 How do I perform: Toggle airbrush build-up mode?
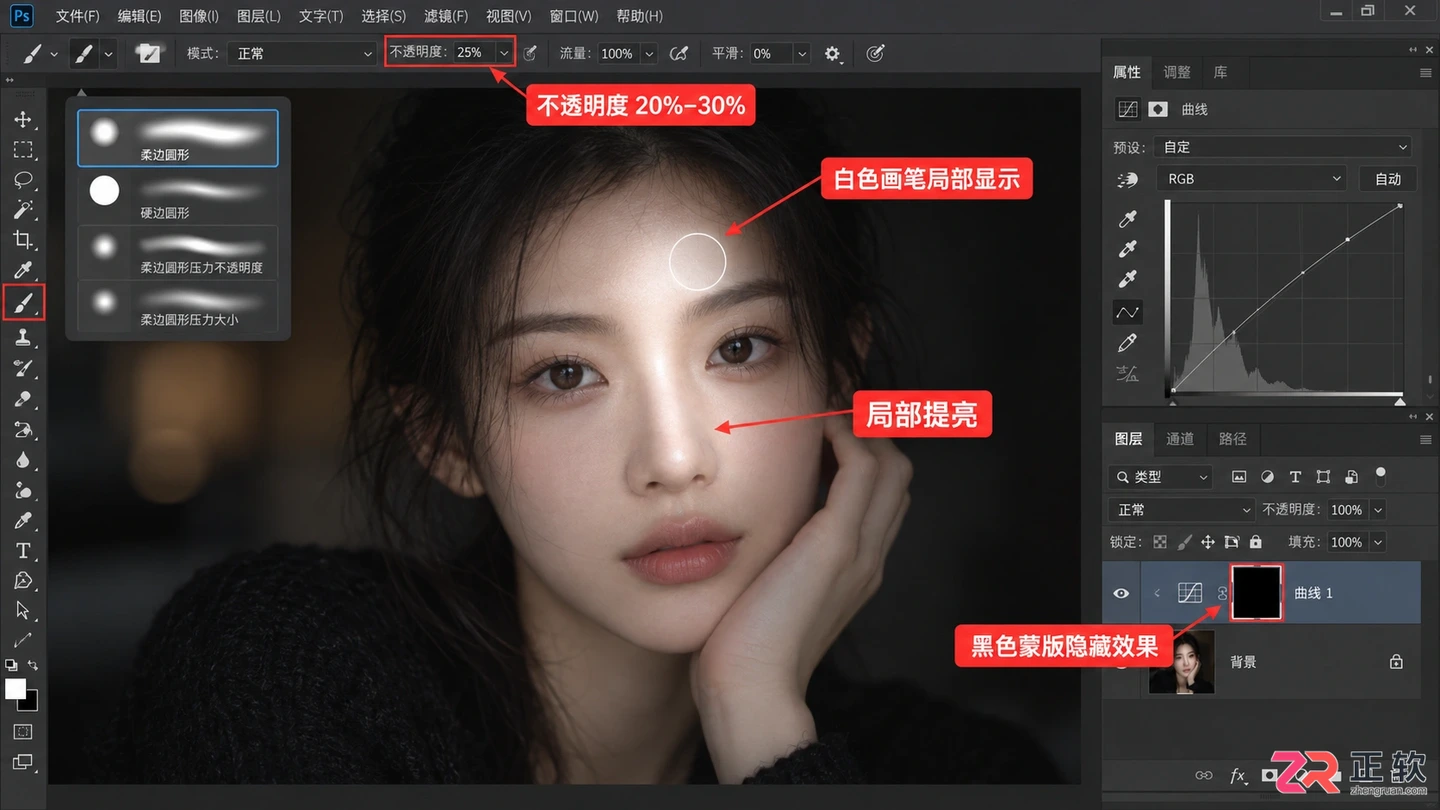coord(679,54)
